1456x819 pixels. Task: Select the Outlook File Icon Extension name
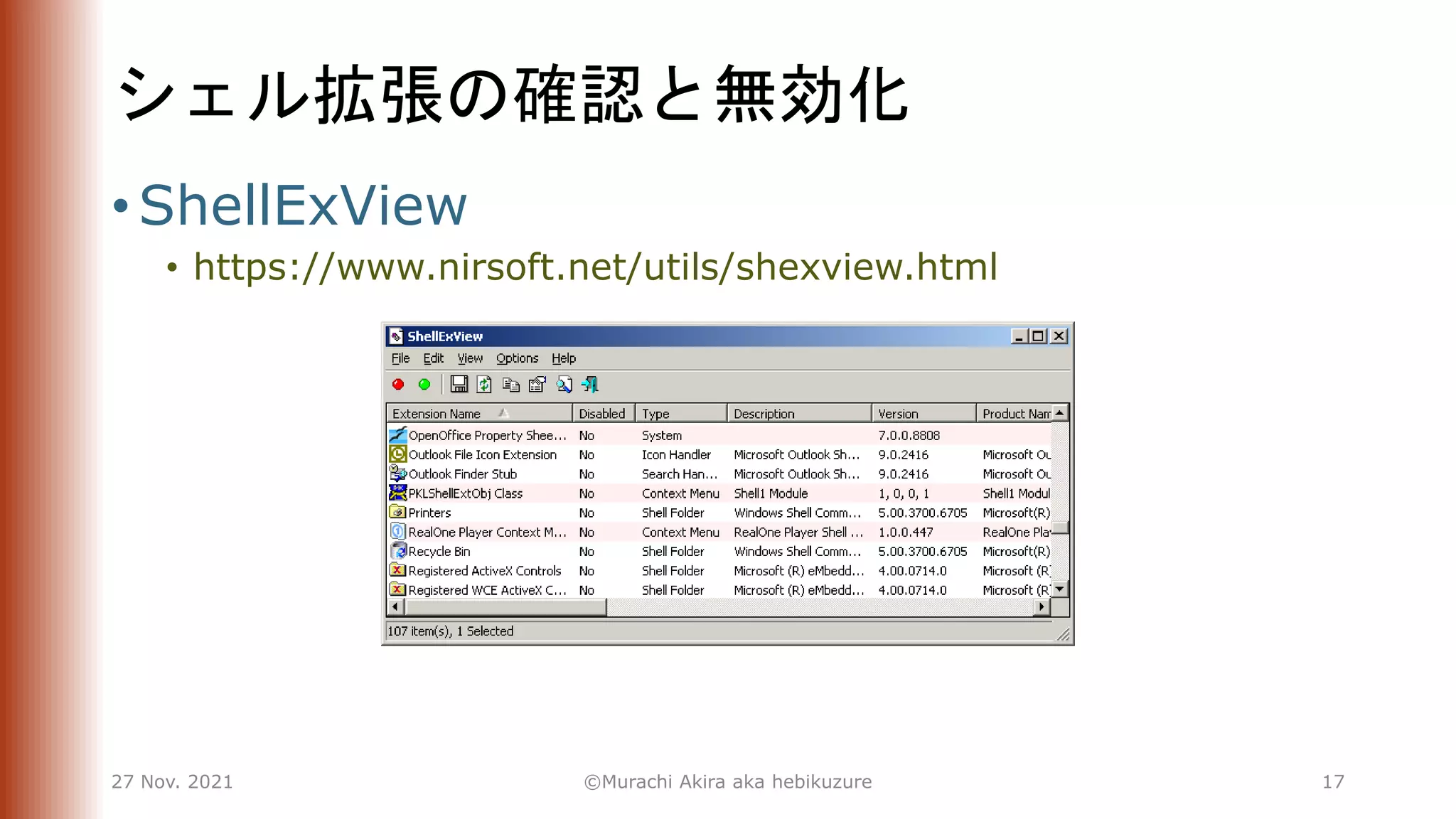483,454
